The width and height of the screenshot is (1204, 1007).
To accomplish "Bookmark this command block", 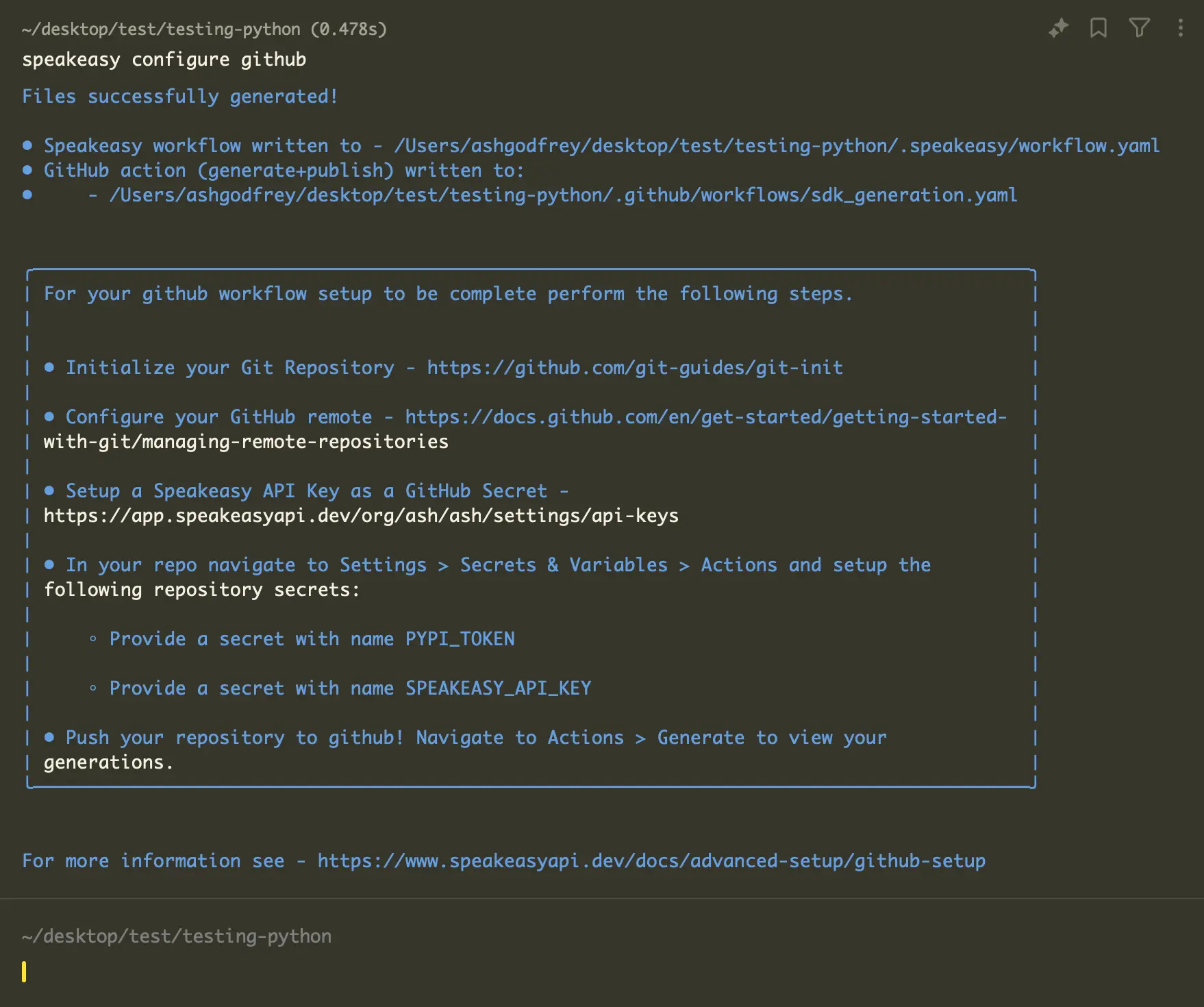I will pos(1099,28).
